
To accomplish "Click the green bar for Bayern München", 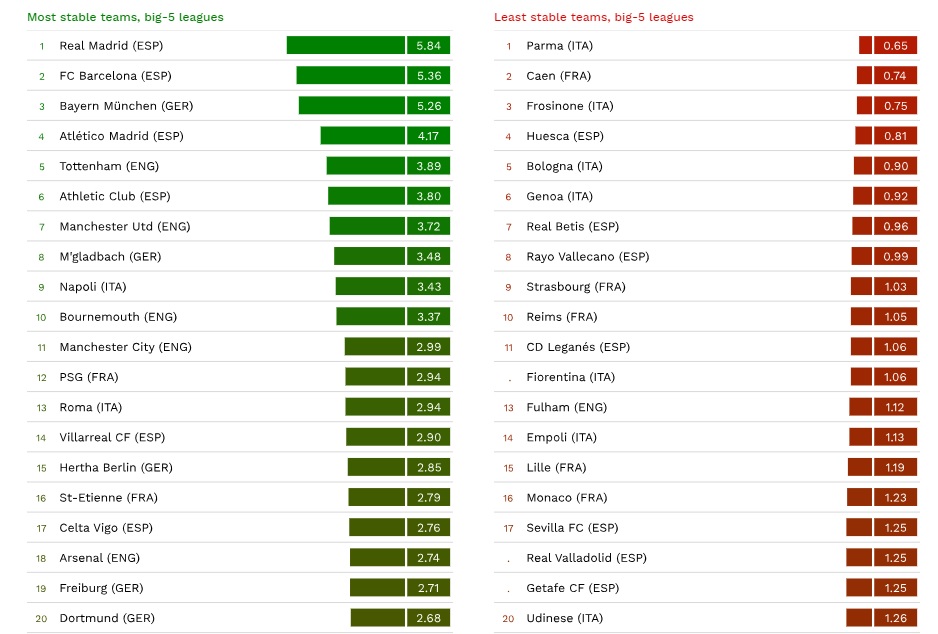I will coord(352,106).
